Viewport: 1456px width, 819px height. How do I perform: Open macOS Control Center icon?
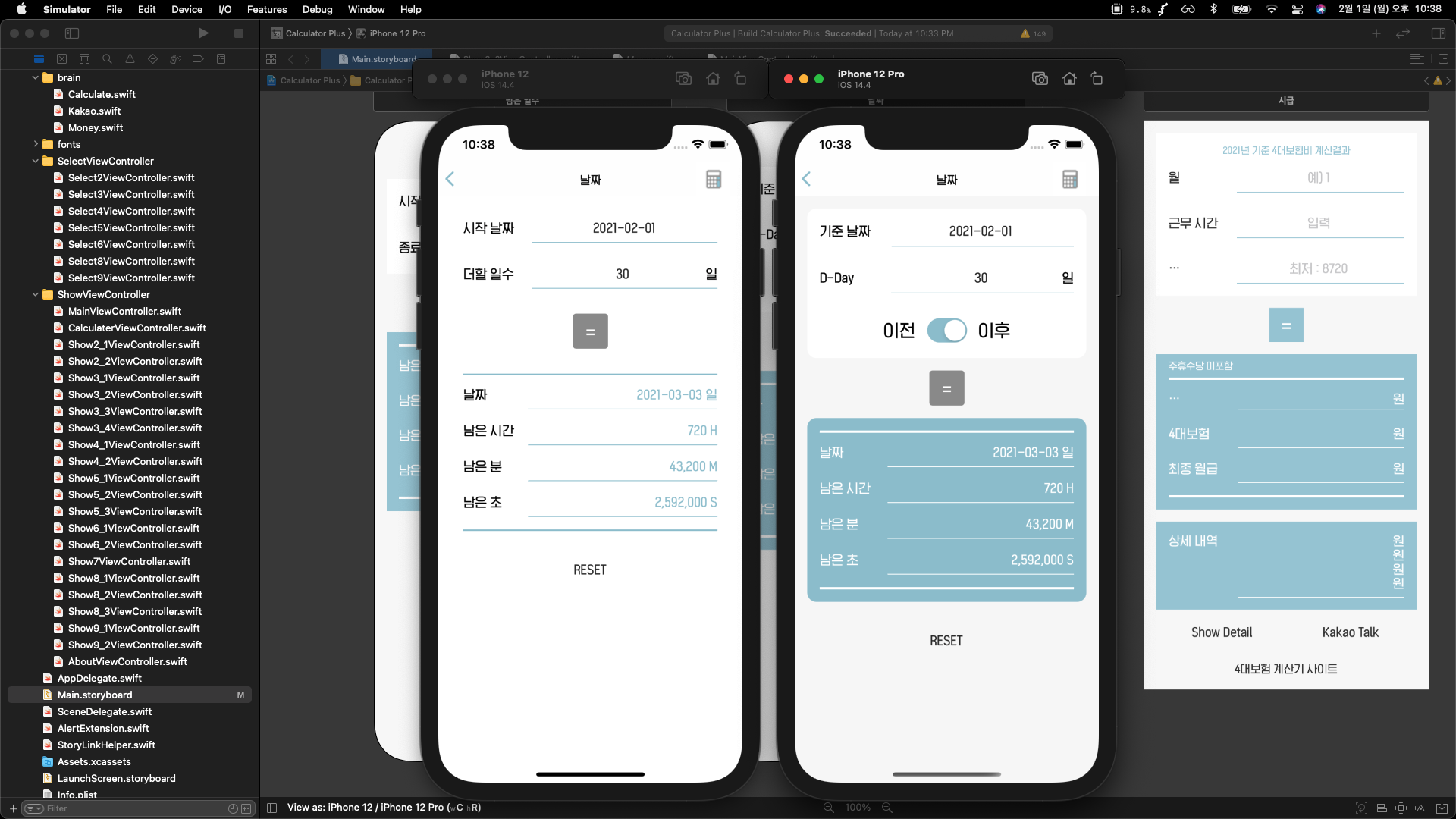tap(1298, 9)
